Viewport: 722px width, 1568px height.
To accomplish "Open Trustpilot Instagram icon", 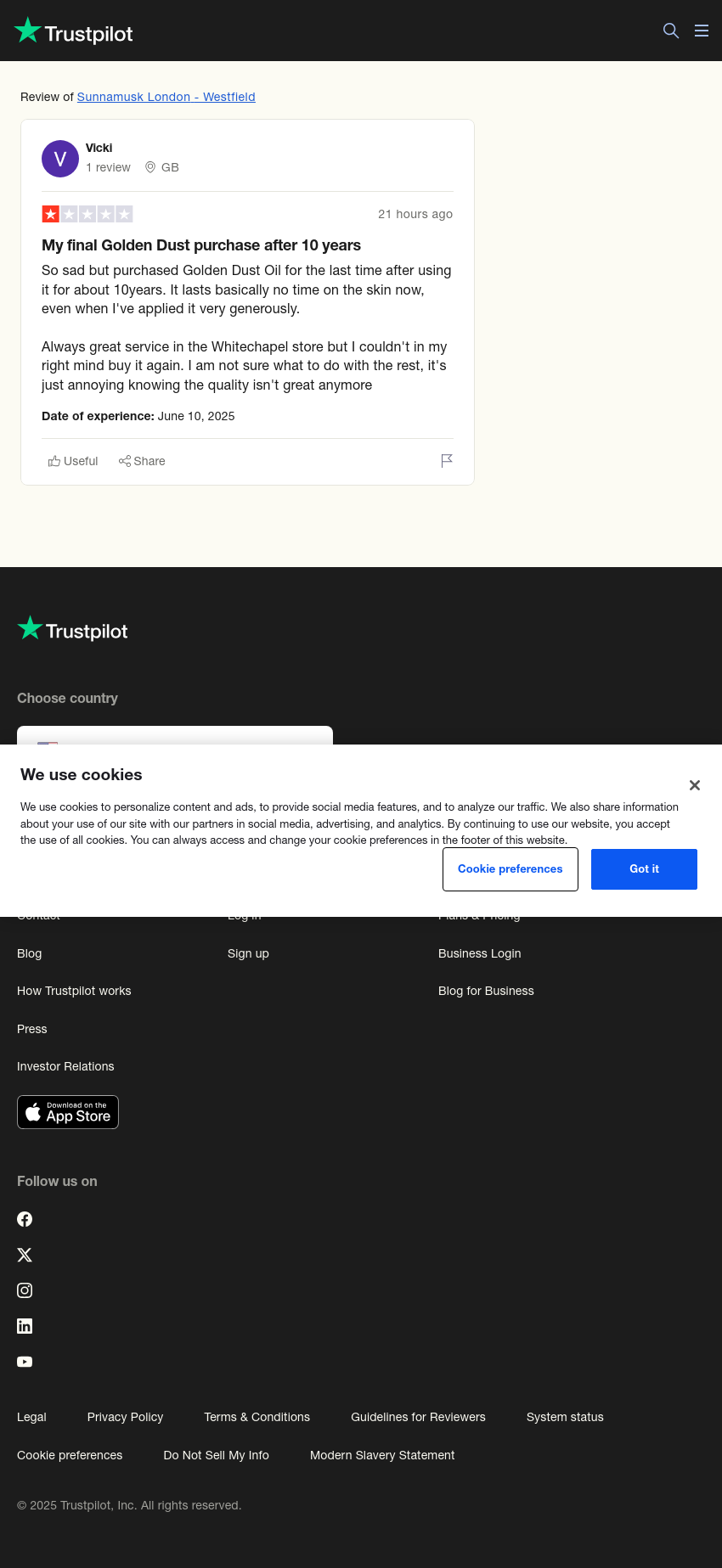I will click(25, 1290).
